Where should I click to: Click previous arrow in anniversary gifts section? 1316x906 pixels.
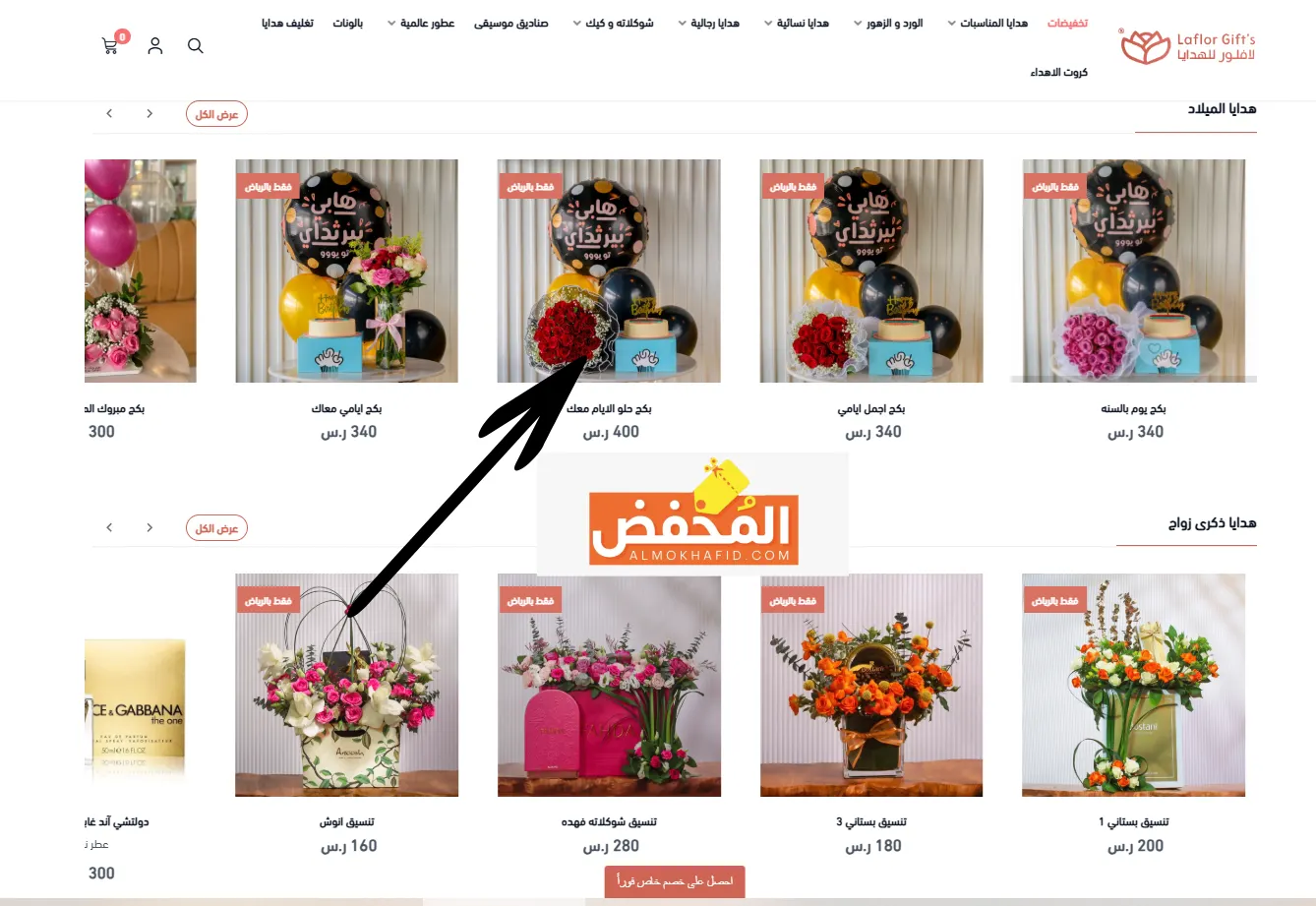(x=150, y=528)
